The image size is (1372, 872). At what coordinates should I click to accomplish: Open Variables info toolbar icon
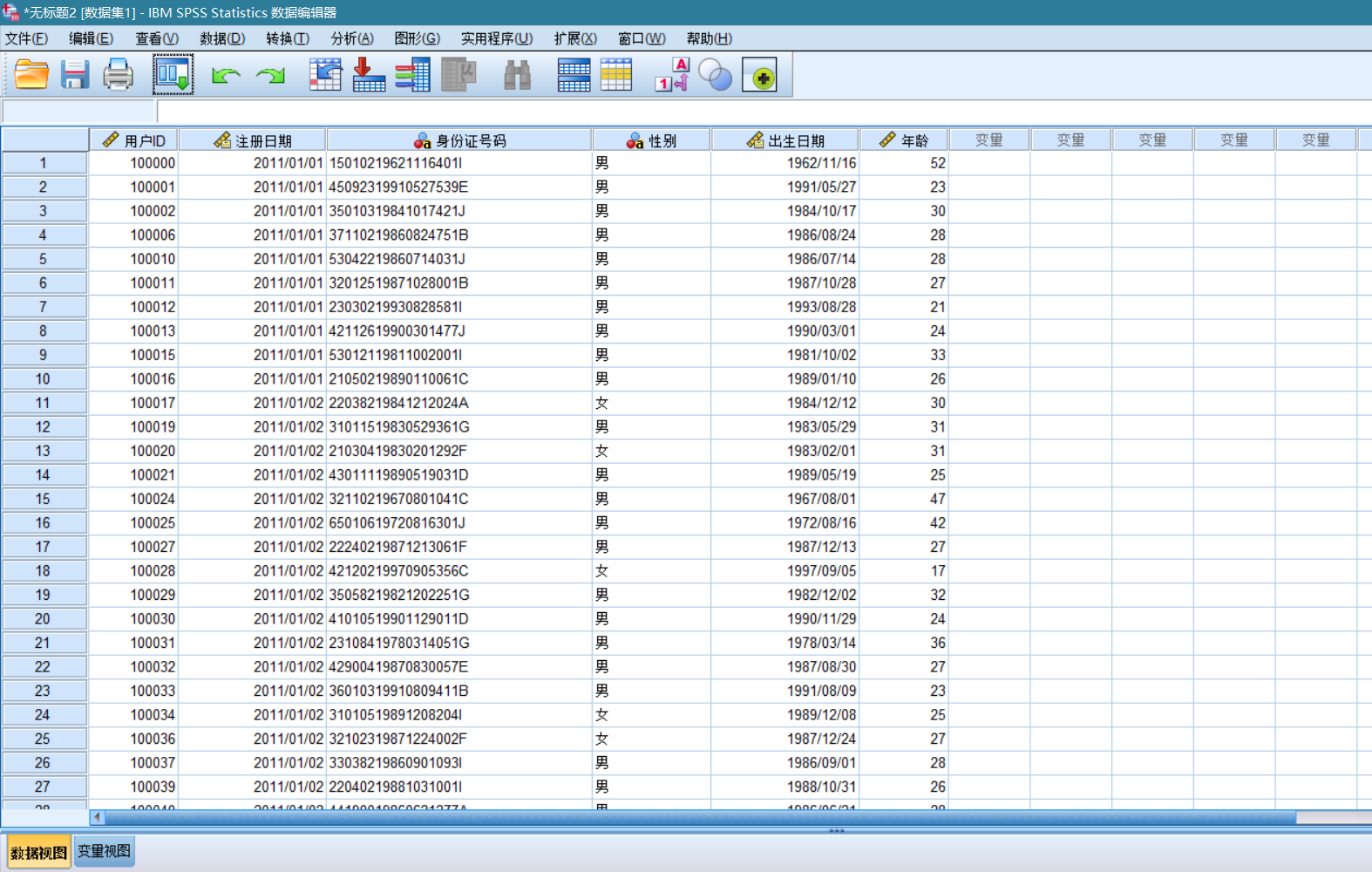(412, 75)
